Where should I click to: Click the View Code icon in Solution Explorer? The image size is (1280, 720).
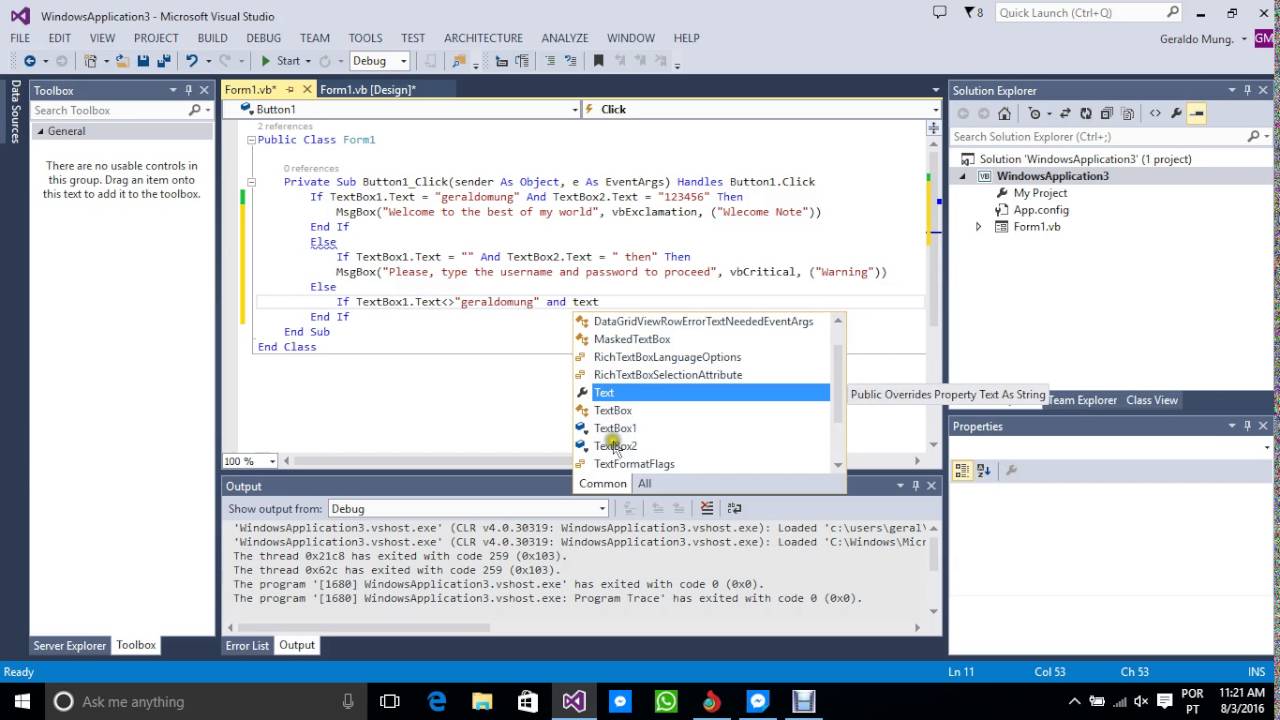pos(1155,113)
